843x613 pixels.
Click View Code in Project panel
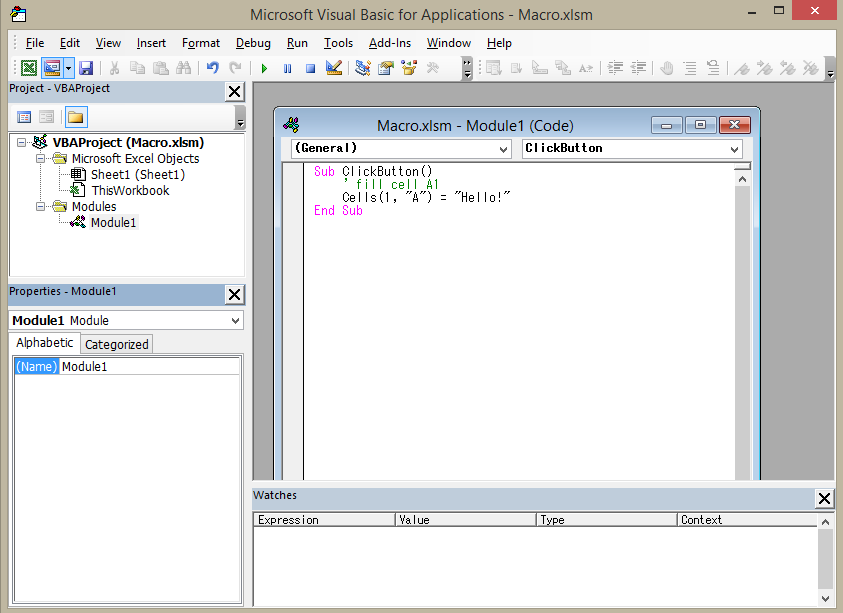(x=24, y=117)
